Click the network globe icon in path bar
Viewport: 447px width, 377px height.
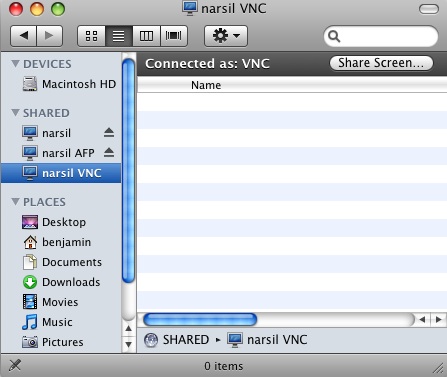tap(151, 340)
